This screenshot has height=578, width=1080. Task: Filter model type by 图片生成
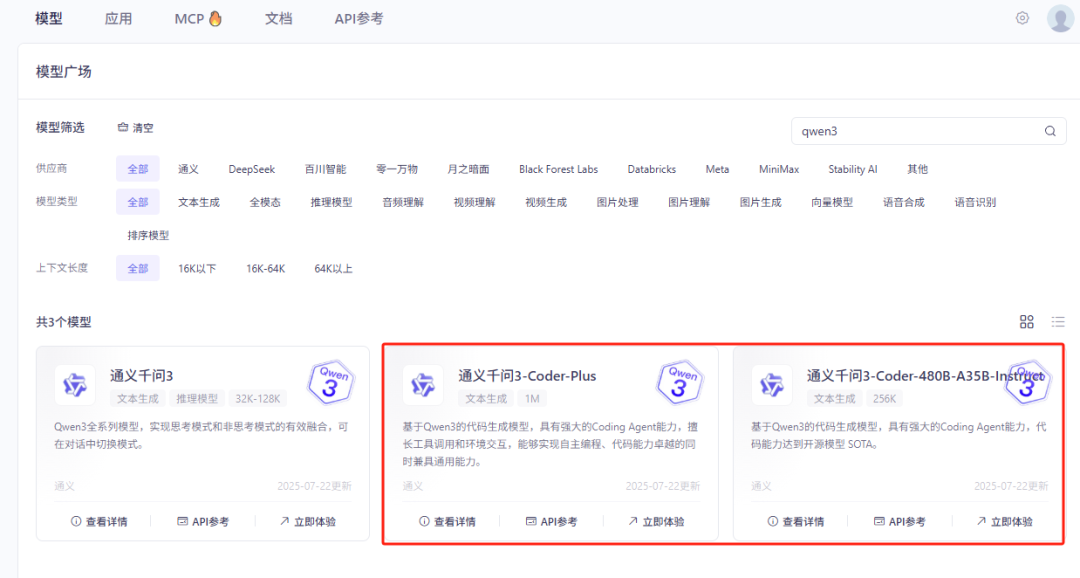761,202
